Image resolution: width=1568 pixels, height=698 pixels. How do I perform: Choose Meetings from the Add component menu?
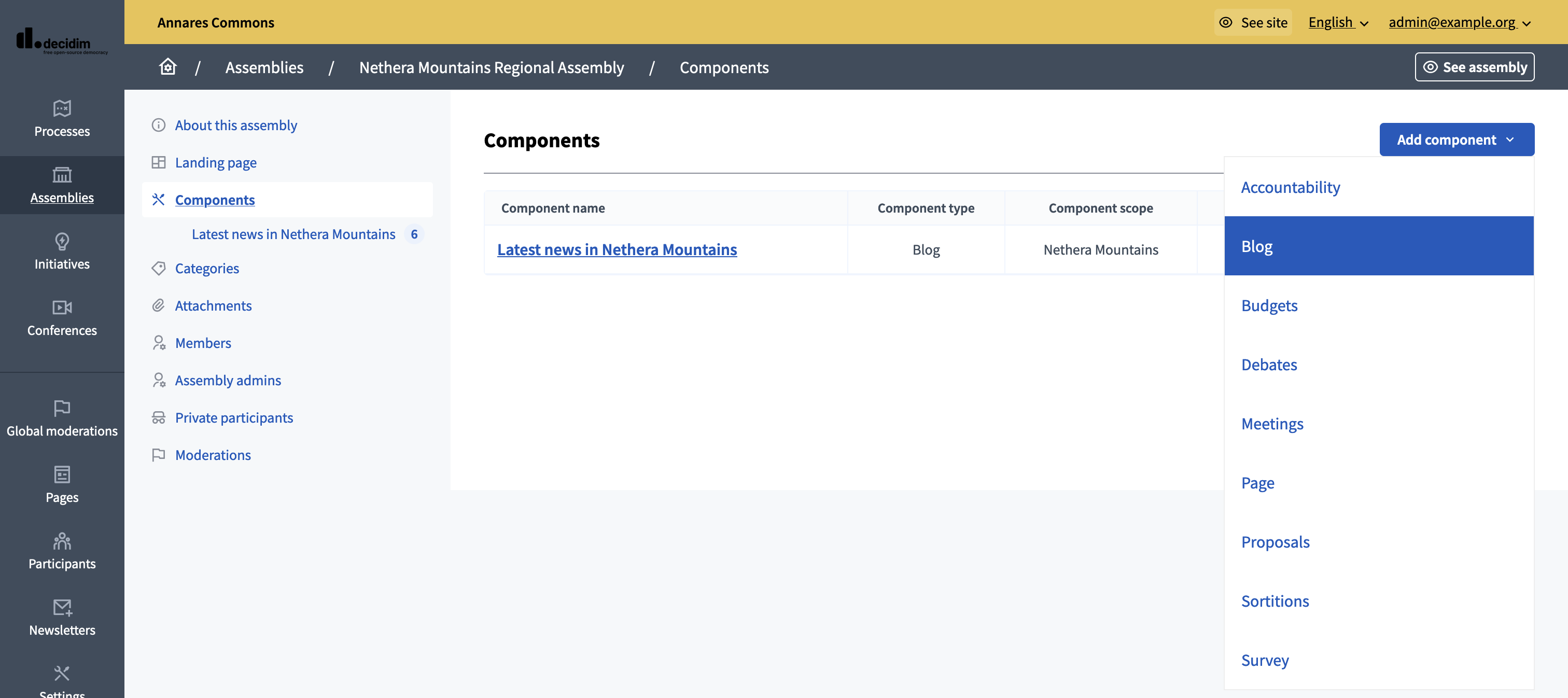(x=1272, y=424)
